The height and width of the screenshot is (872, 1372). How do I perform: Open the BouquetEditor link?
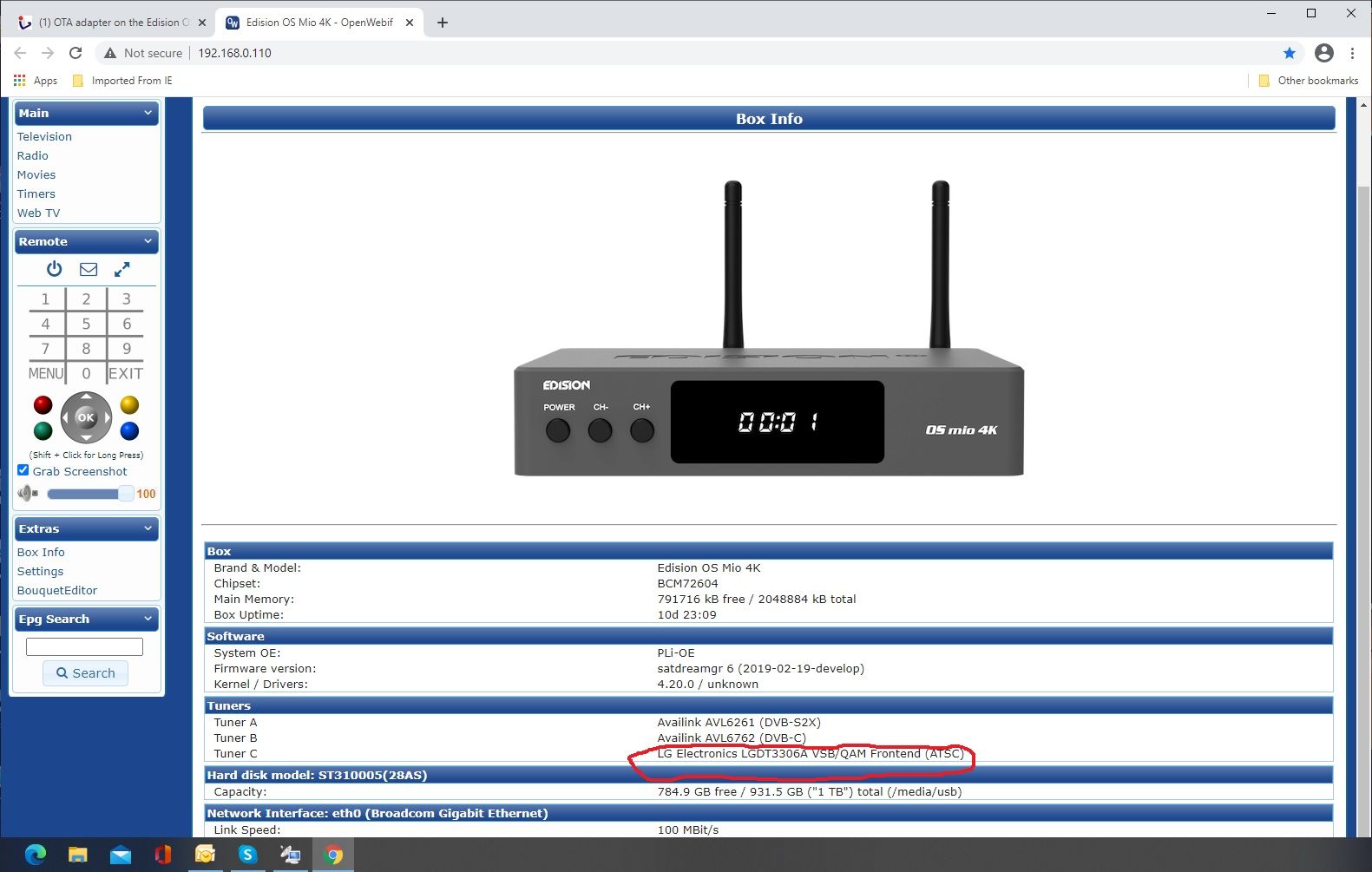(x=57, y=590)
